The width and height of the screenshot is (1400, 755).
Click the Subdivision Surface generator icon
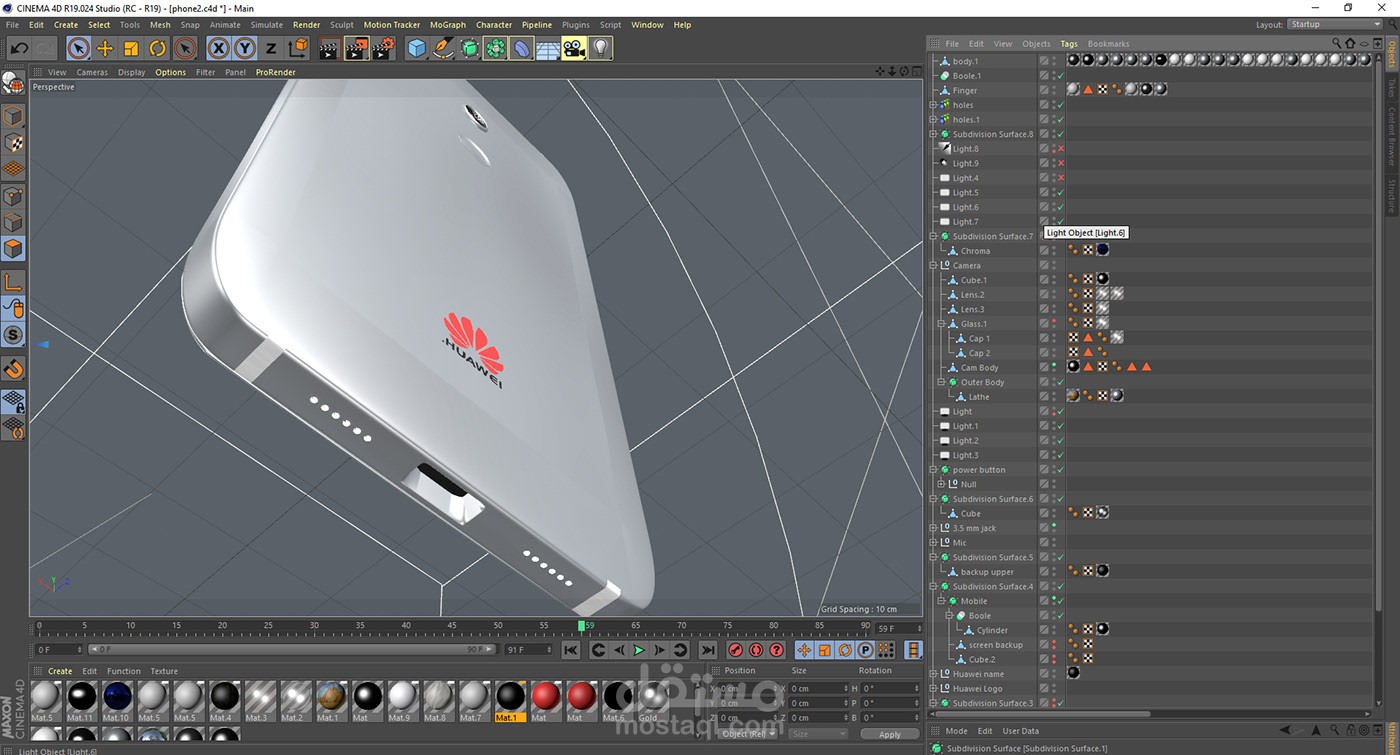[469, 48]
